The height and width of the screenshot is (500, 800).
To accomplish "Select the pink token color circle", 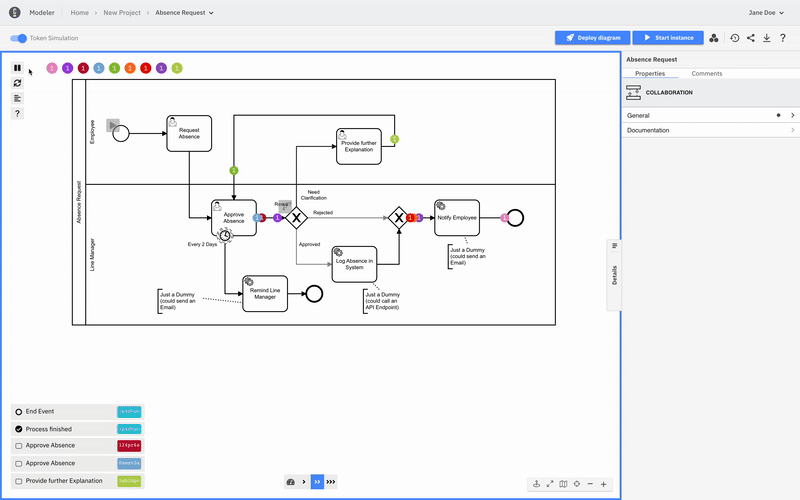I will (x=52, y=68).
